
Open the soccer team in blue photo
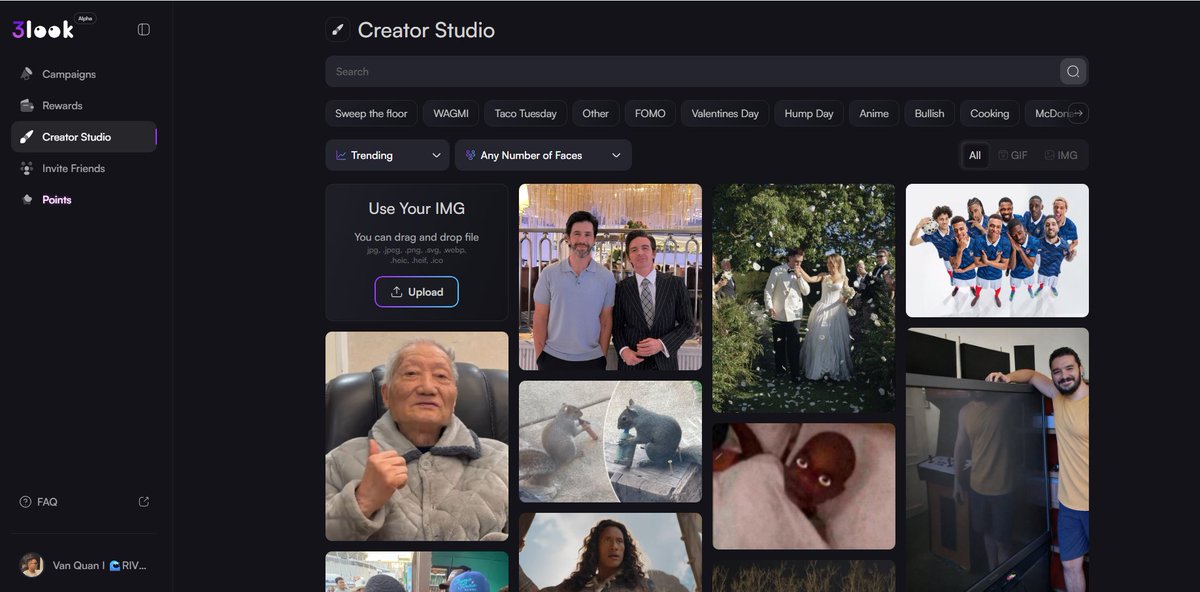point(997,250)
